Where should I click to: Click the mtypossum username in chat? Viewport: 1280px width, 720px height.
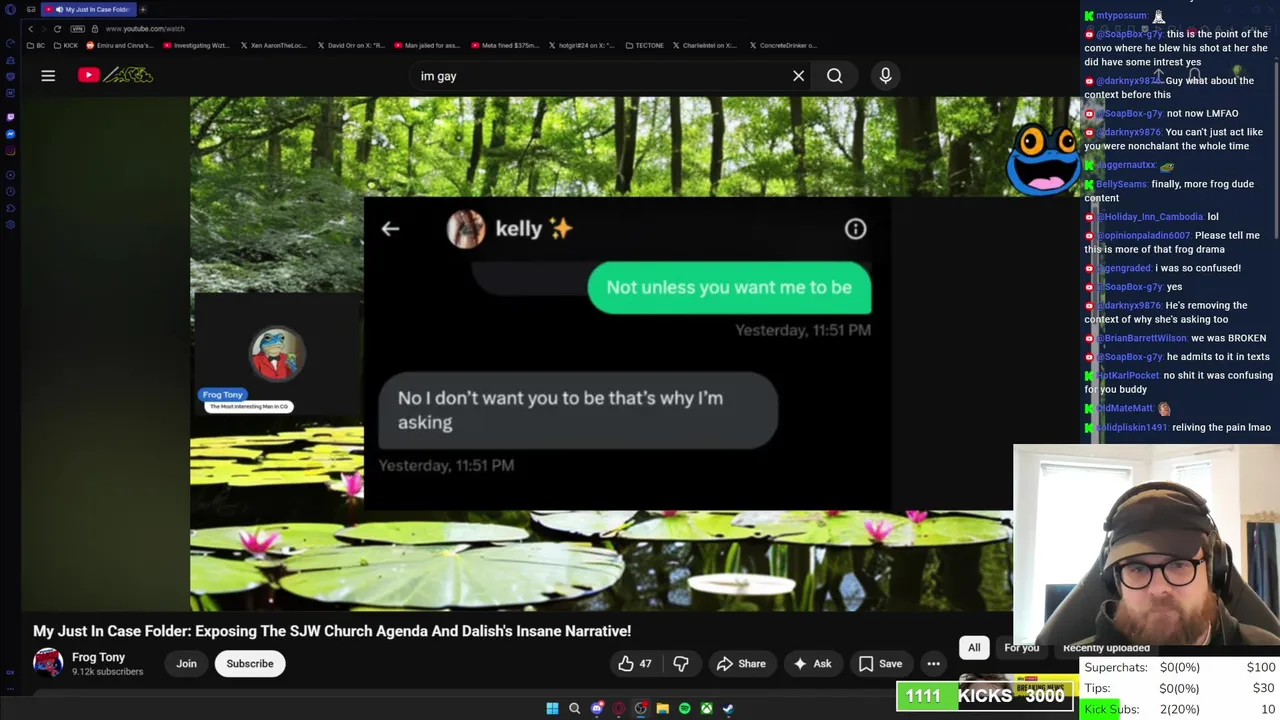point(1121,15)
